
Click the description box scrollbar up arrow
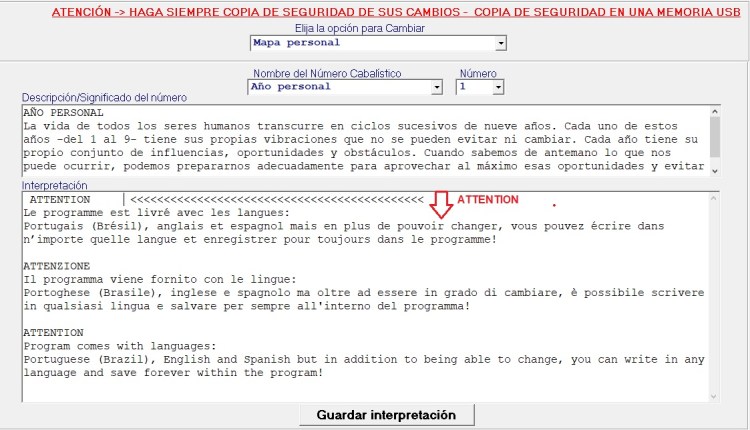pos(713,112)
